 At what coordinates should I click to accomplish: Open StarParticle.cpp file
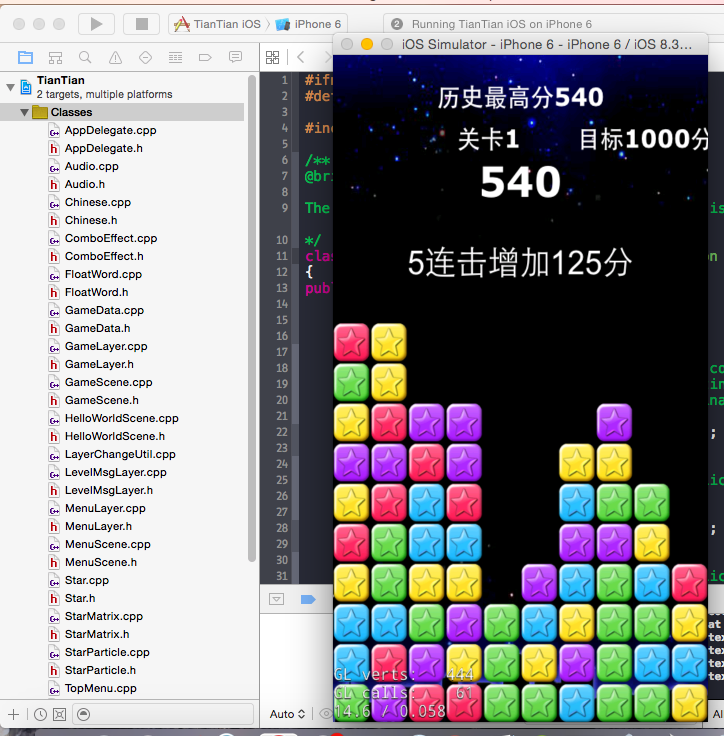pos(107,652)
